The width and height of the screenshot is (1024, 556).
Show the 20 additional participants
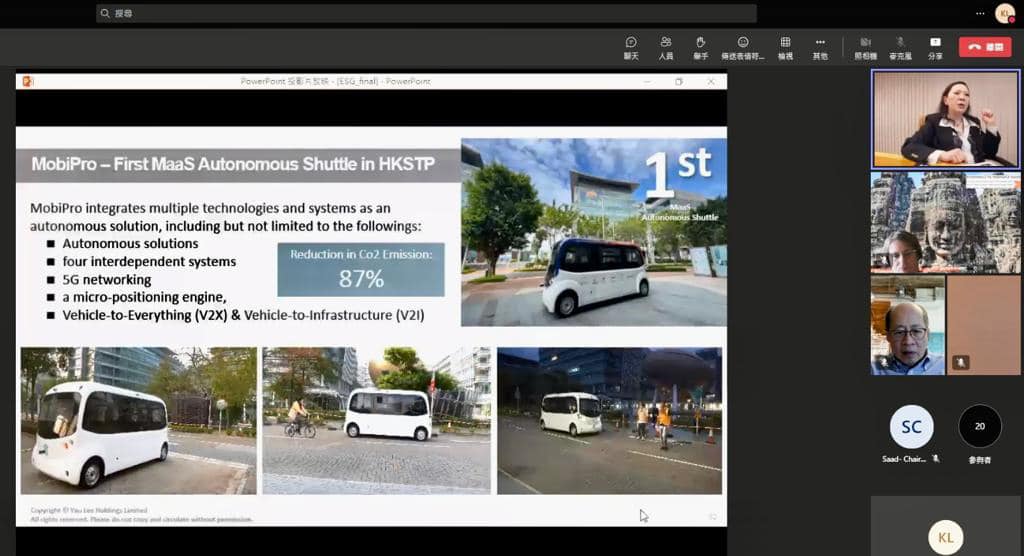tap(980, 427)
